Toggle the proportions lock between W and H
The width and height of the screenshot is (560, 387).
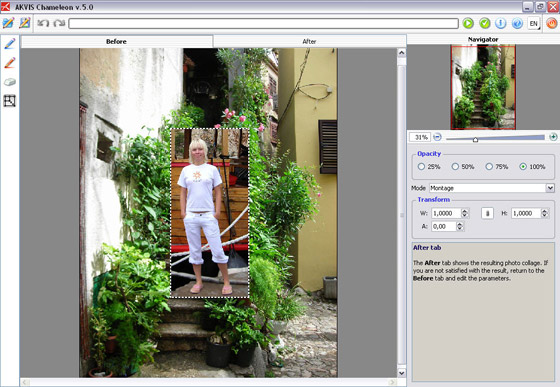[x=488, y=213]
